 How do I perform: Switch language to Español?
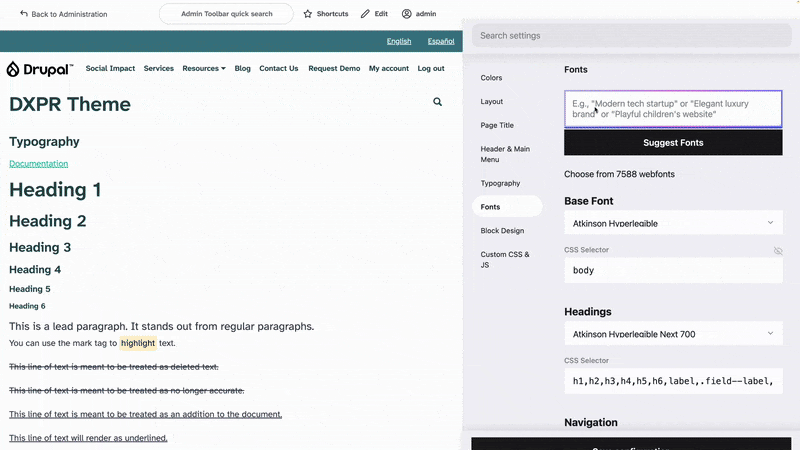coord(441,41)
